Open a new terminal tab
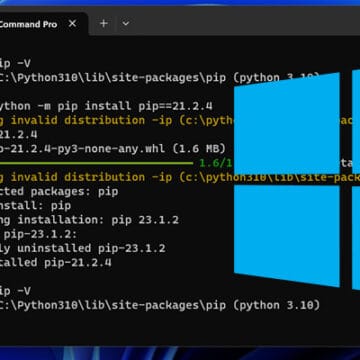Screen dimensions: 360x360 point(104,24)
